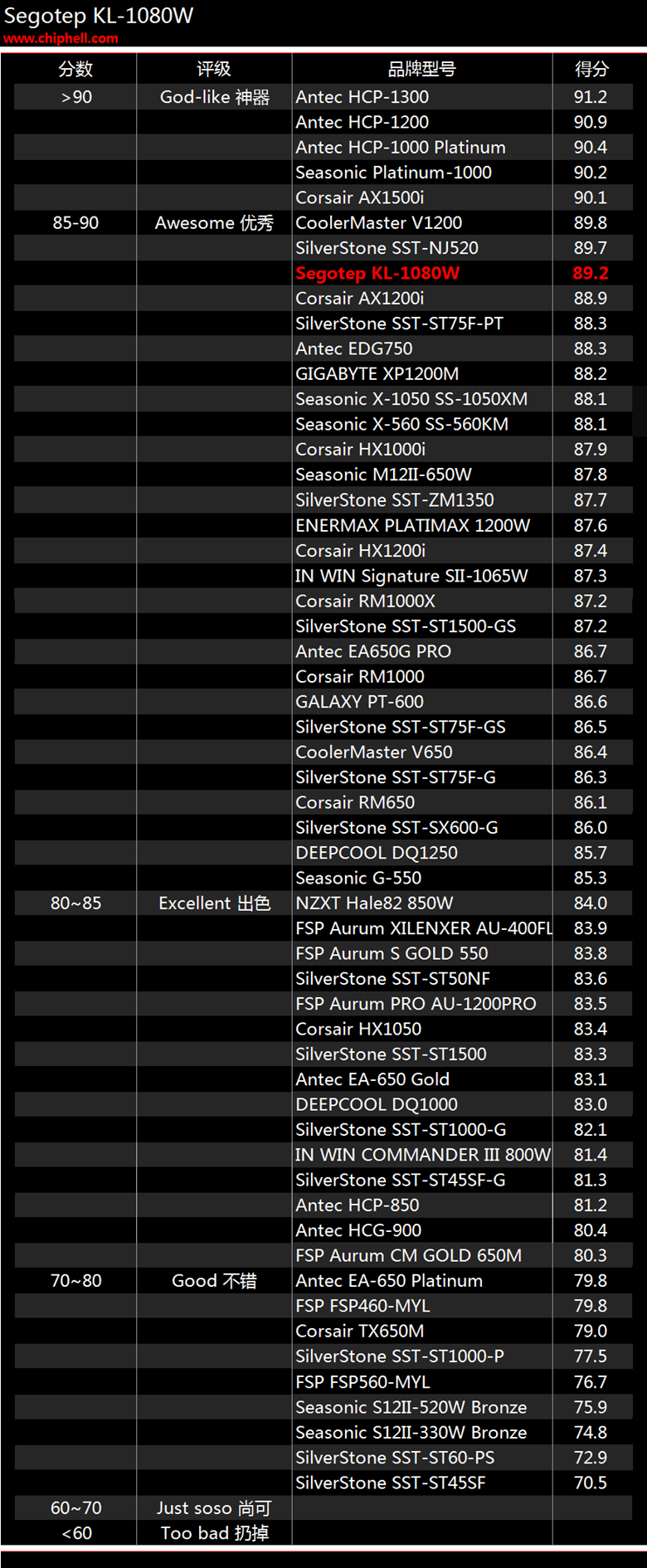Click Seasonic M12II-650W entry
The height and width of the screenshot is (1568, 647).
[x=384, y=475]
